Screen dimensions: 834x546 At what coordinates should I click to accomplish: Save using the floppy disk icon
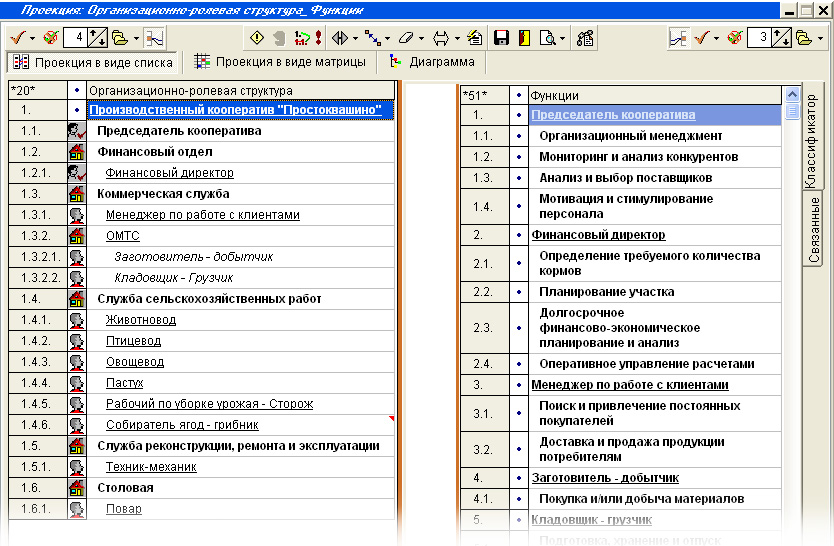501,38
